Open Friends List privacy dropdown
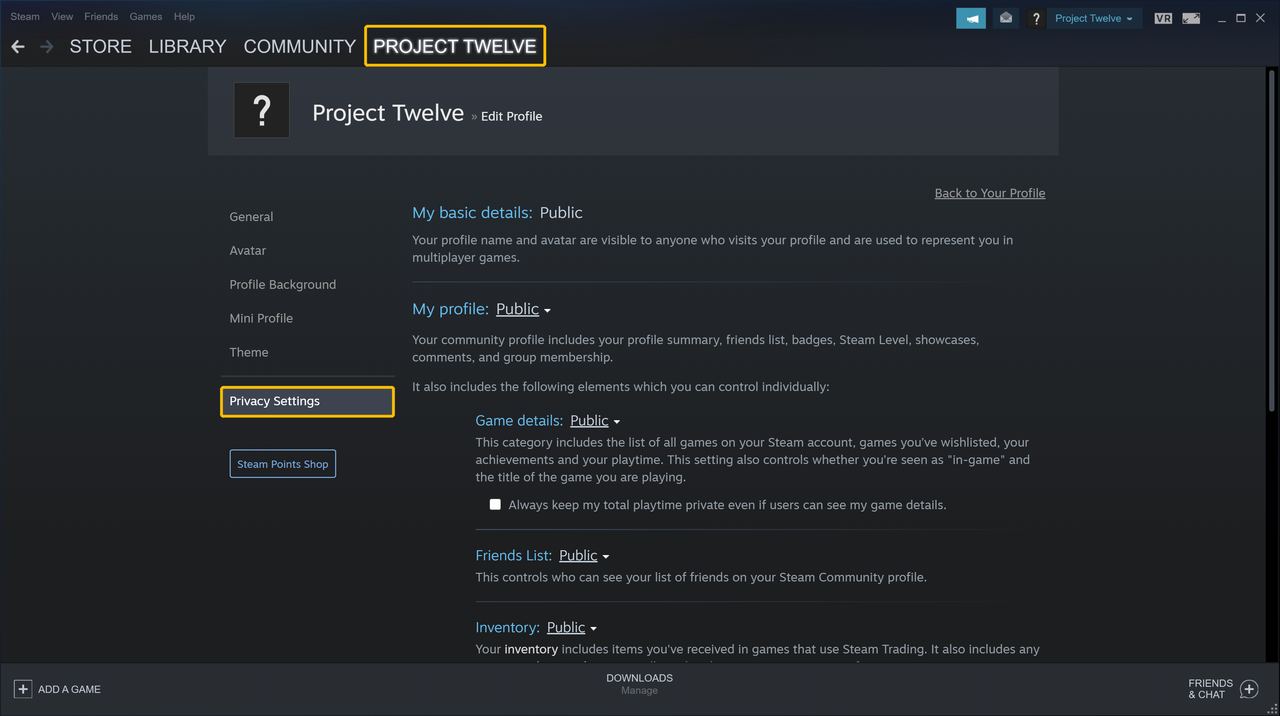1280x716 pixels. click(584, 556)
